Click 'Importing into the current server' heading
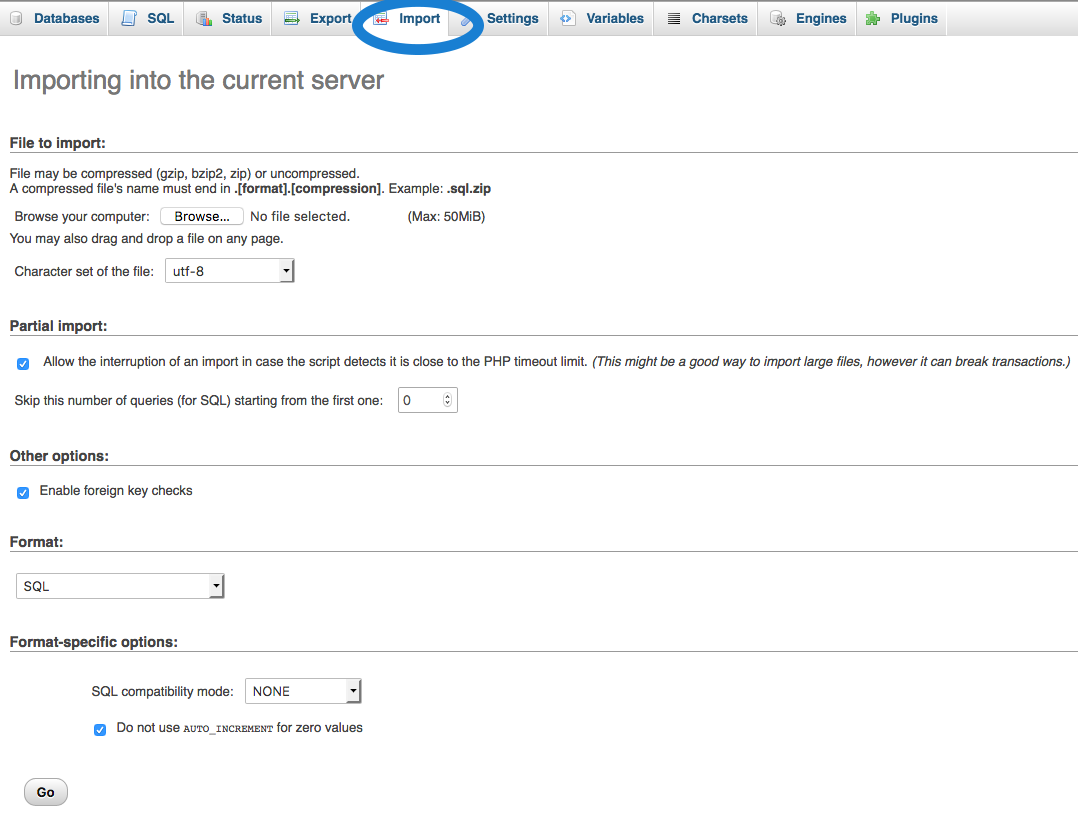This screenshot has height=814, width=1078. (199, 80)
